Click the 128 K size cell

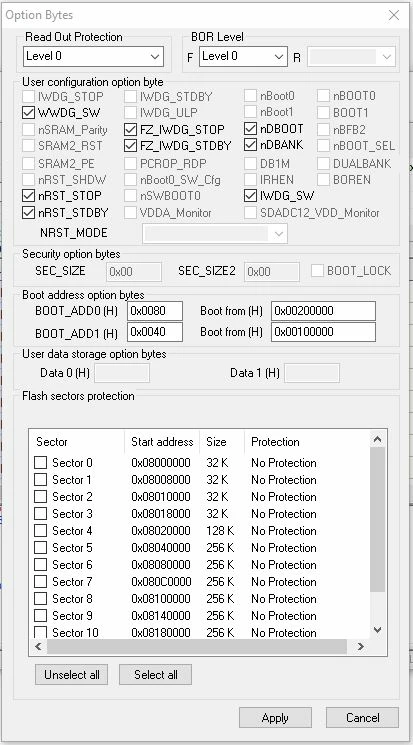click(221, 531)
